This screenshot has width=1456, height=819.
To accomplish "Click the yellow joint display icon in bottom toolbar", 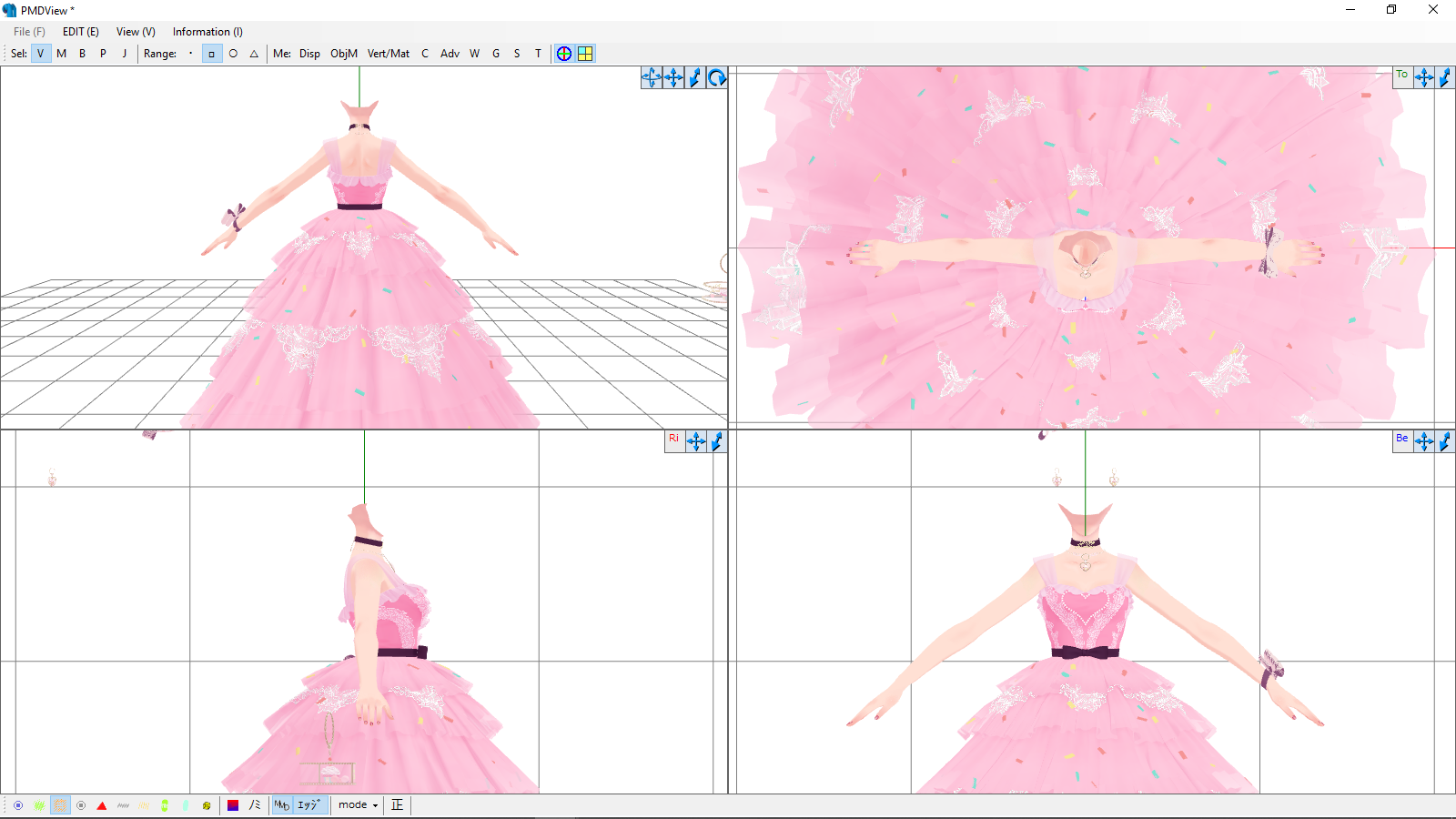I will (207, 804).
